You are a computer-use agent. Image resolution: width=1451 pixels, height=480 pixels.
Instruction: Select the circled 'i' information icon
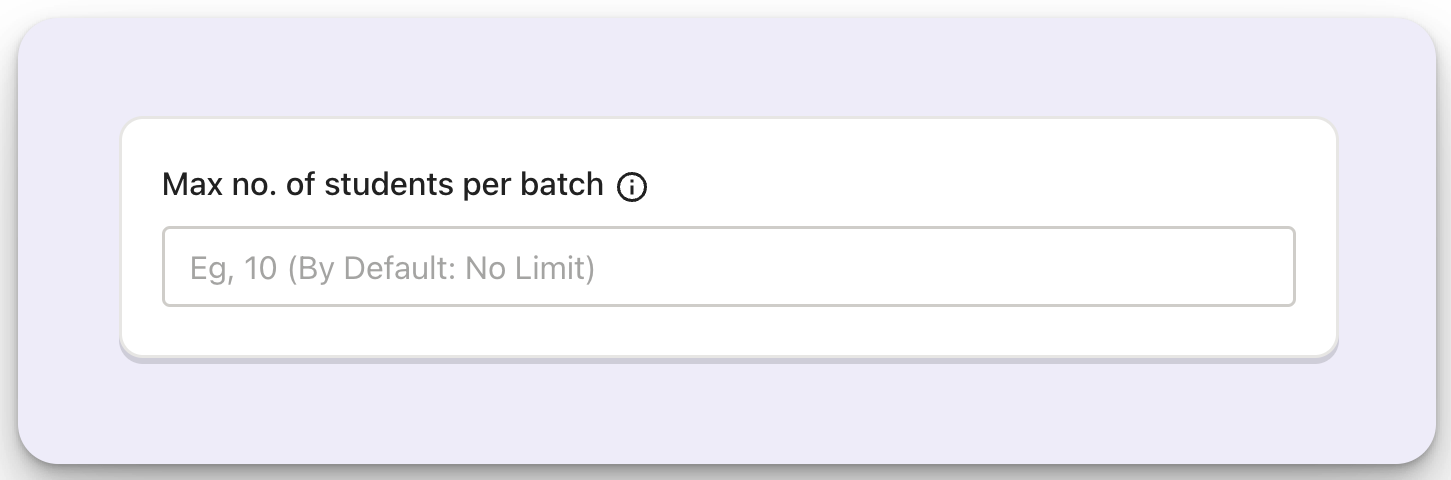(632, 187)
